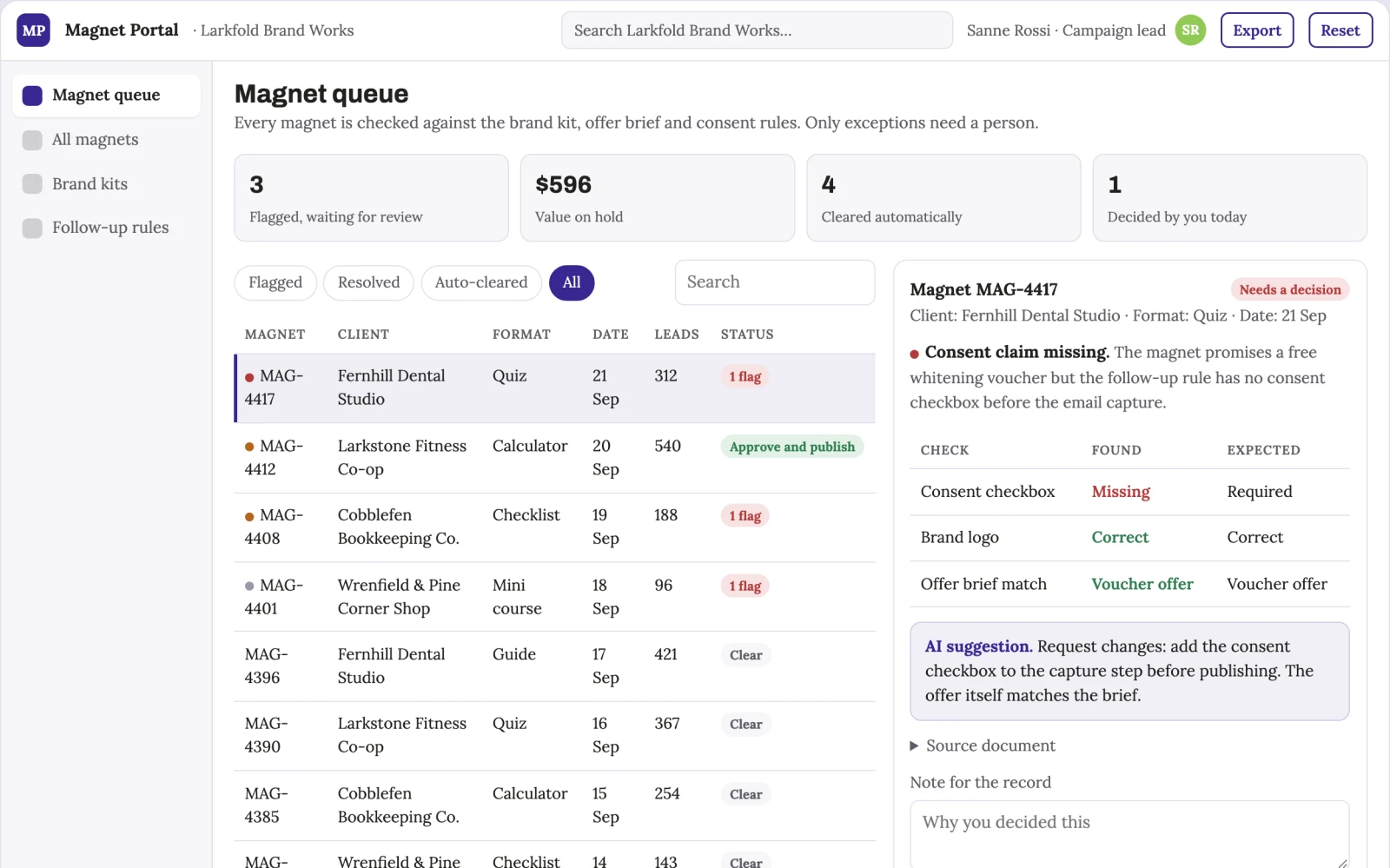Image resolution: width=1390 pixels, height=868 pixels.
Task: Select the MAG-4412 row
Action: click(555, 458)
